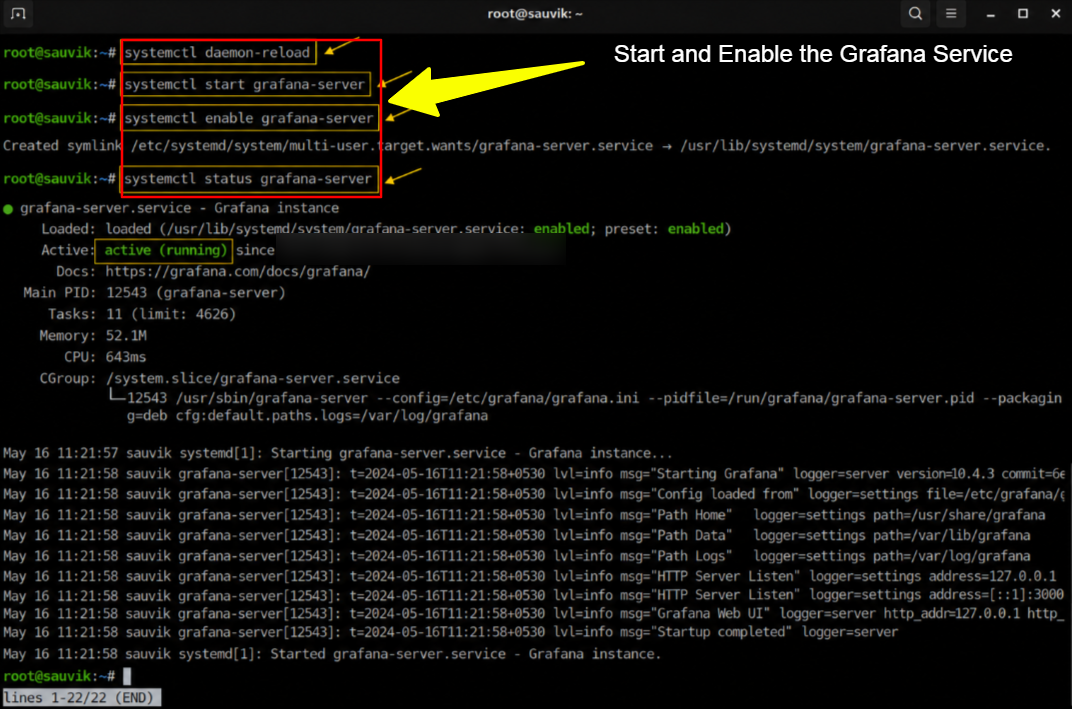The image size is (1072, 709).
Task: Click the HTTP Server Listen address=[::1]:3000 line
Action: (x=533, y=596)
